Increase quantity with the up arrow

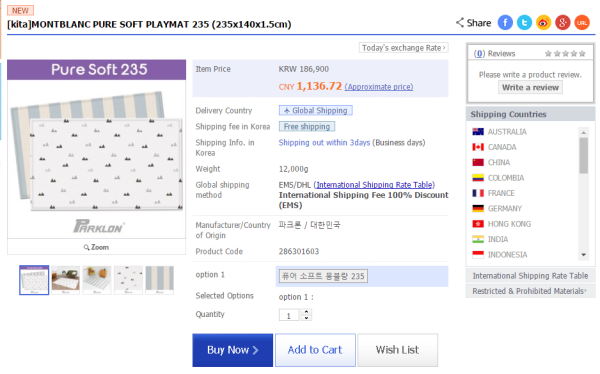(306, 312)
